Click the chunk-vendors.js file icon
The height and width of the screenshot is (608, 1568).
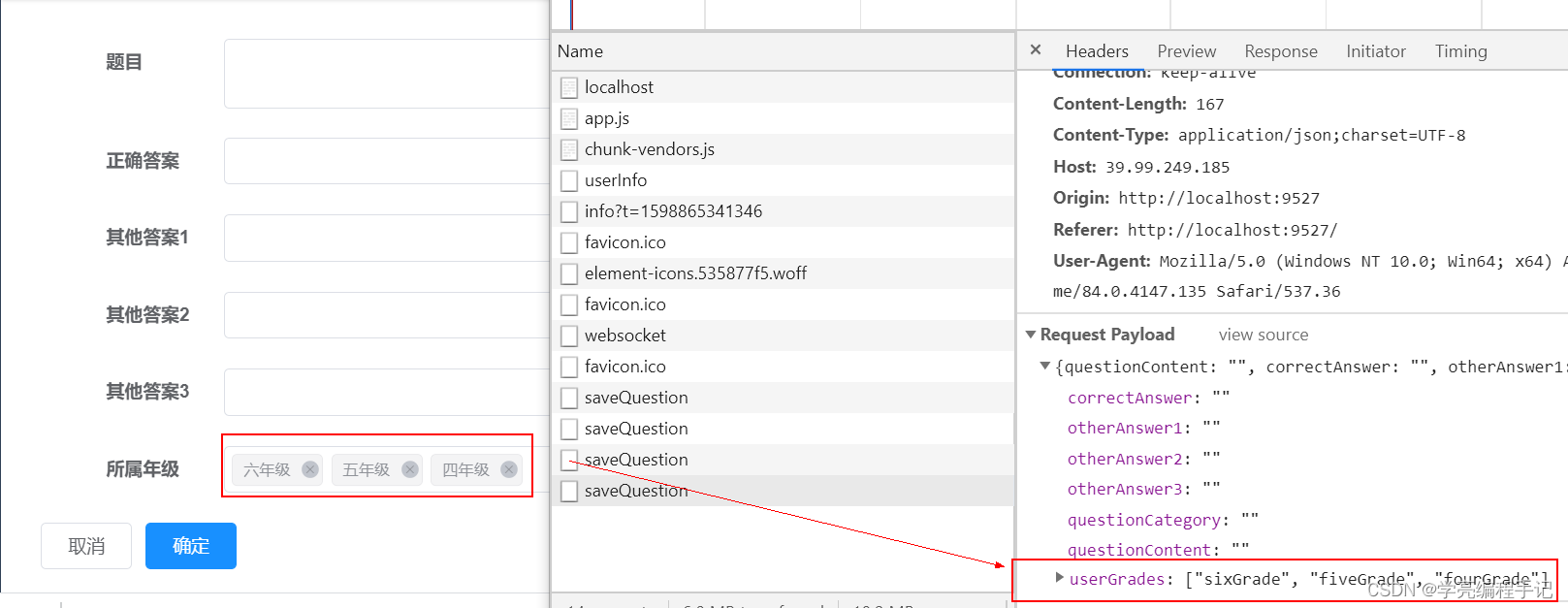(x=569, y=149)
